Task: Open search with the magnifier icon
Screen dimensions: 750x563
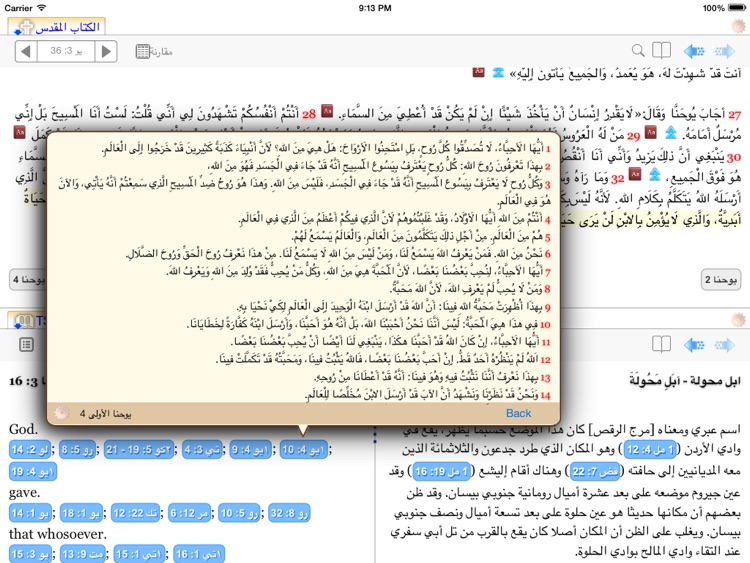Action: click(x=638, y=50)
